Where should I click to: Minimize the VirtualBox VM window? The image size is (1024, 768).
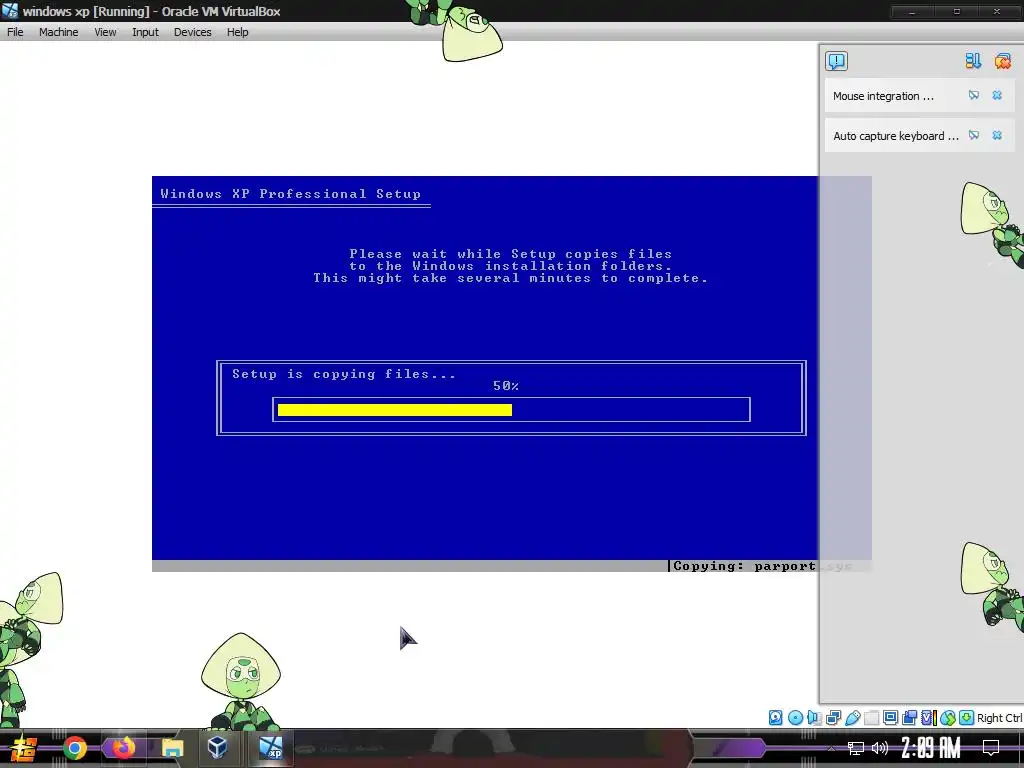tap(912, 11)
